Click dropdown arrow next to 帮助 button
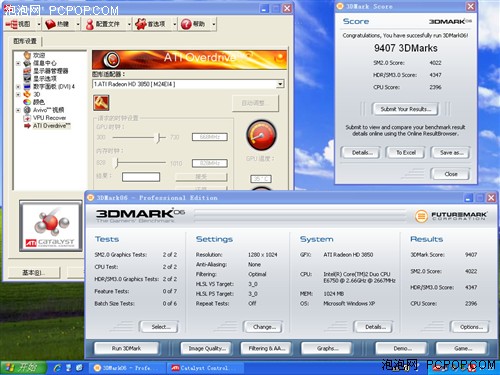 (x=214, y=24)
